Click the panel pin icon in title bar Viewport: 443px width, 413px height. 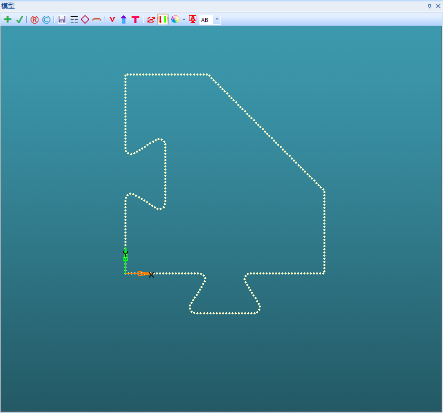coord(429,6)
